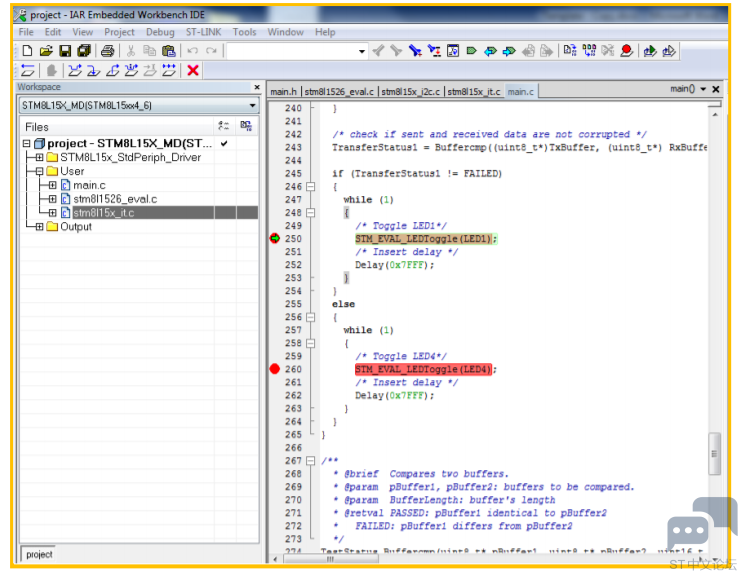Close the Workspace panel

point(257,87)
